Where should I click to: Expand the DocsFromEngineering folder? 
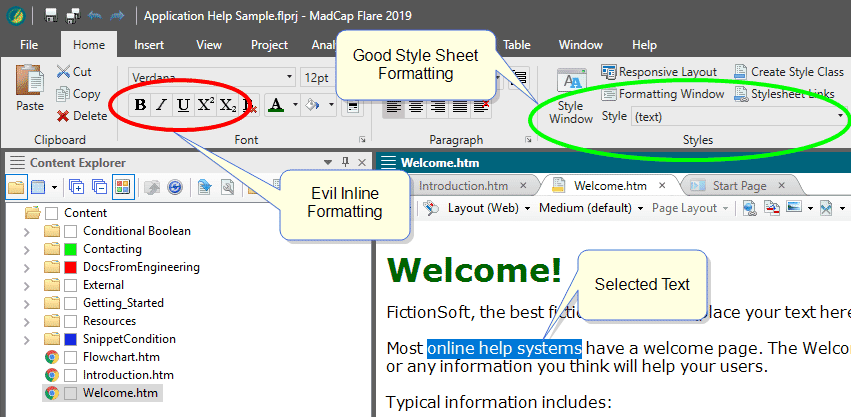(x=27, y=268)
